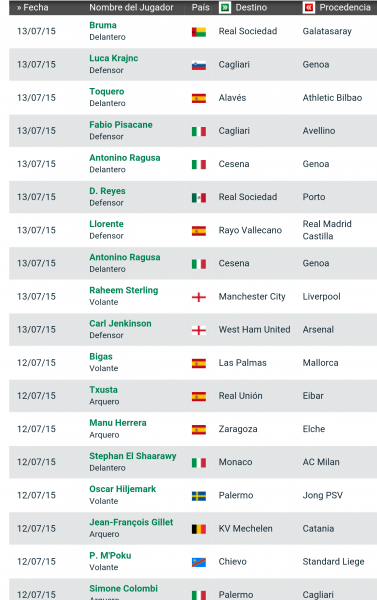The image size is (377, 600).
Task: Click Luca Krajnc's Slovenia flag icon
Action: click(x=199, y=65)
